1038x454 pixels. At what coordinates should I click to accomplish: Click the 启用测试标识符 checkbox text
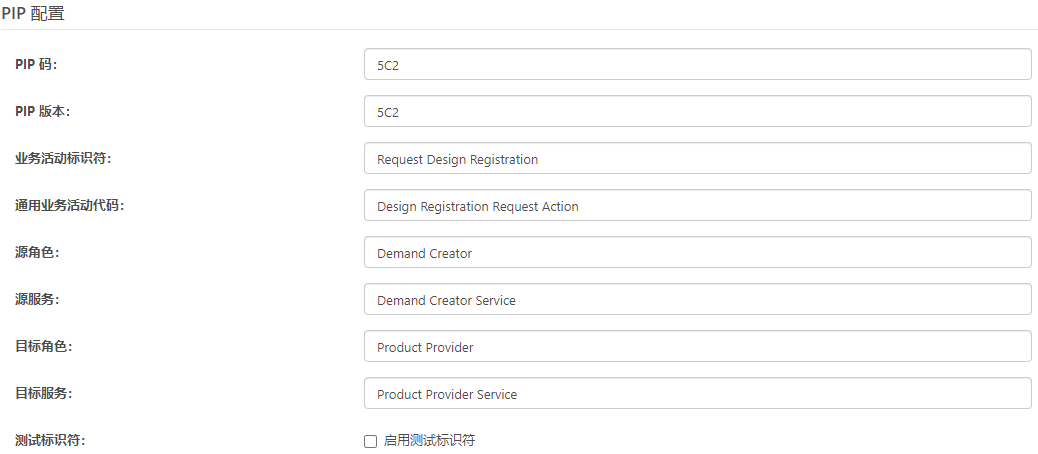pyautogui.click(x=429, y=441)
